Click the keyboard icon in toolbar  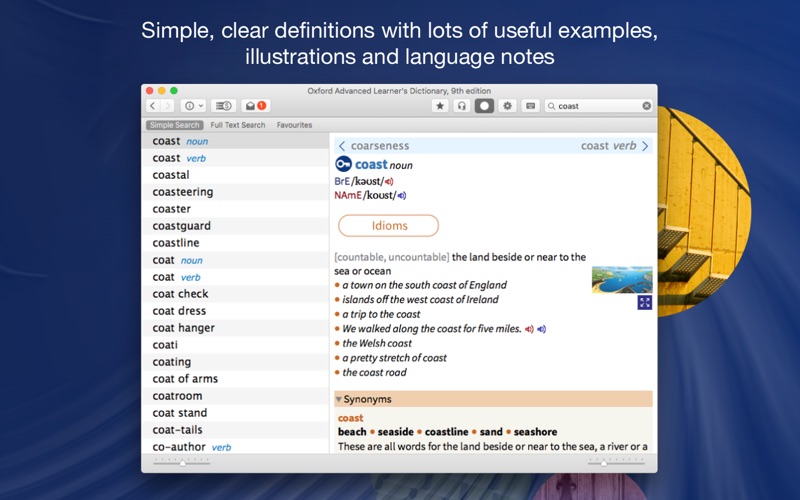531,106
